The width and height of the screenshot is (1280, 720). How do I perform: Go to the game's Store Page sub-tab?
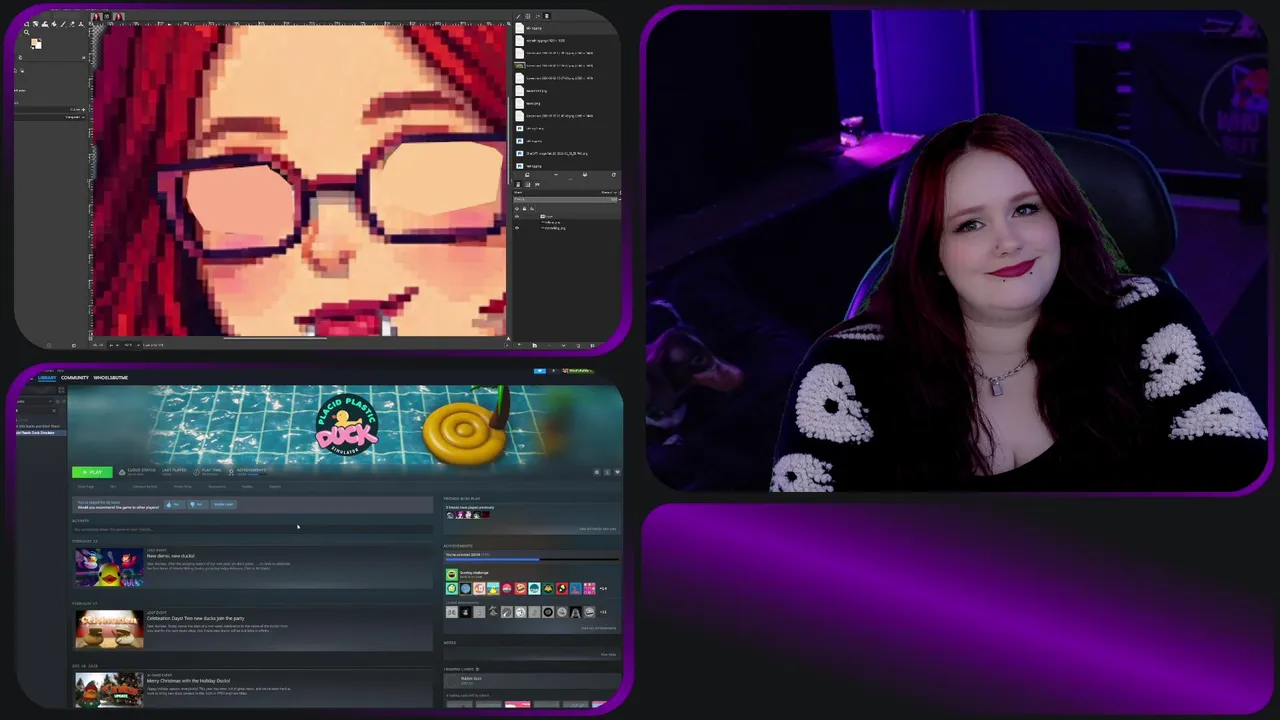tap(86, 487)
